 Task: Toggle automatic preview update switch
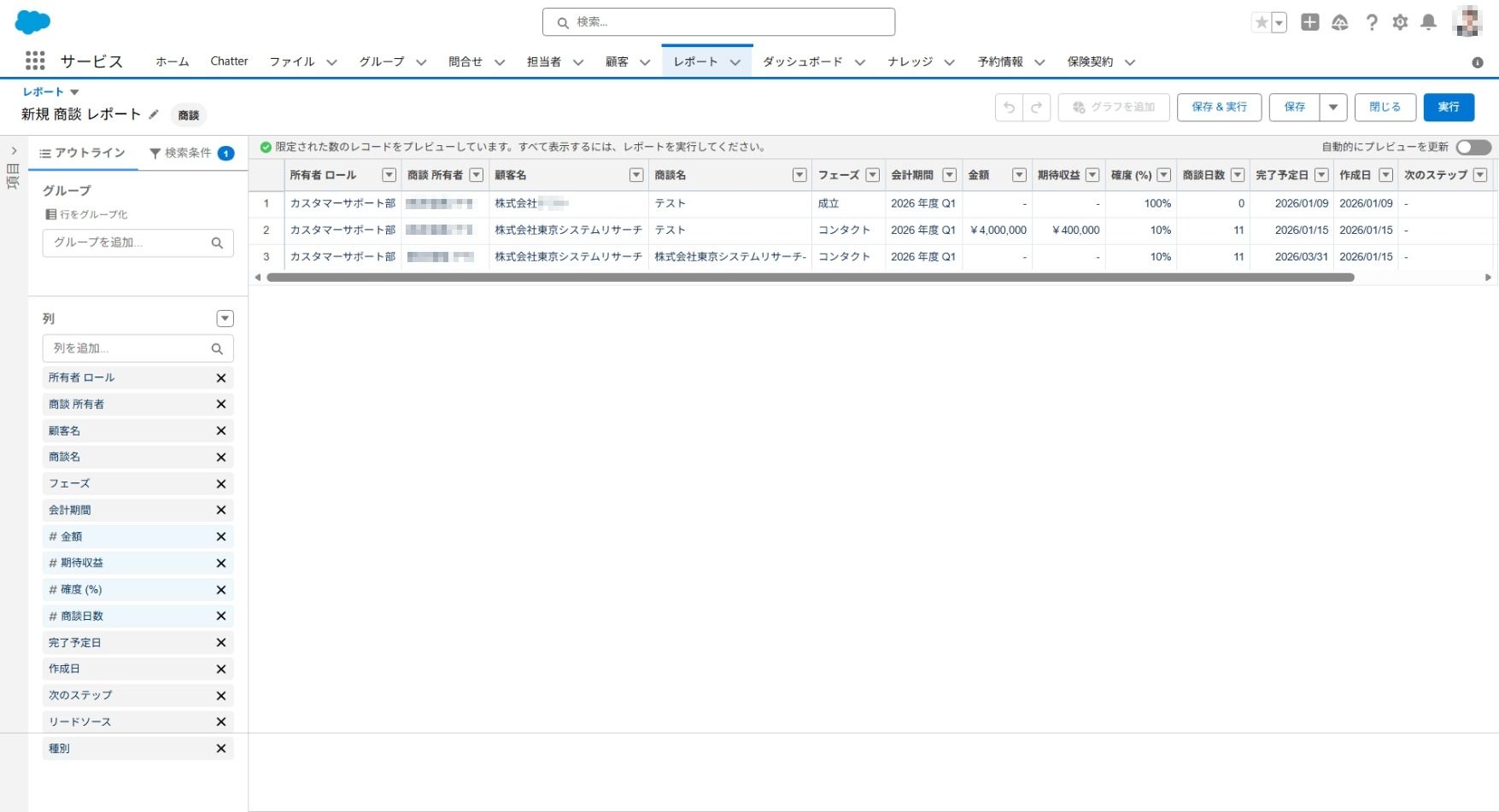click(x=1473, y=148)
